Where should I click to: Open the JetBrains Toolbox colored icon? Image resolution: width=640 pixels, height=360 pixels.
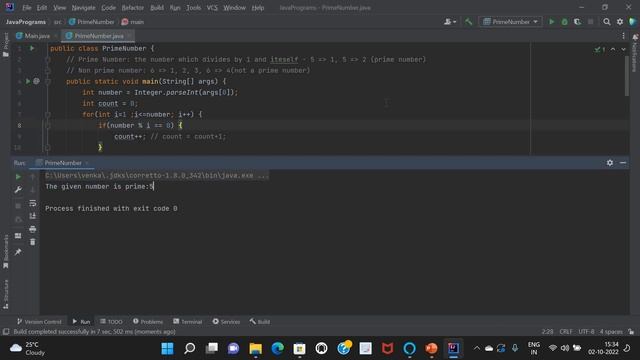click(x=633, y=22)
